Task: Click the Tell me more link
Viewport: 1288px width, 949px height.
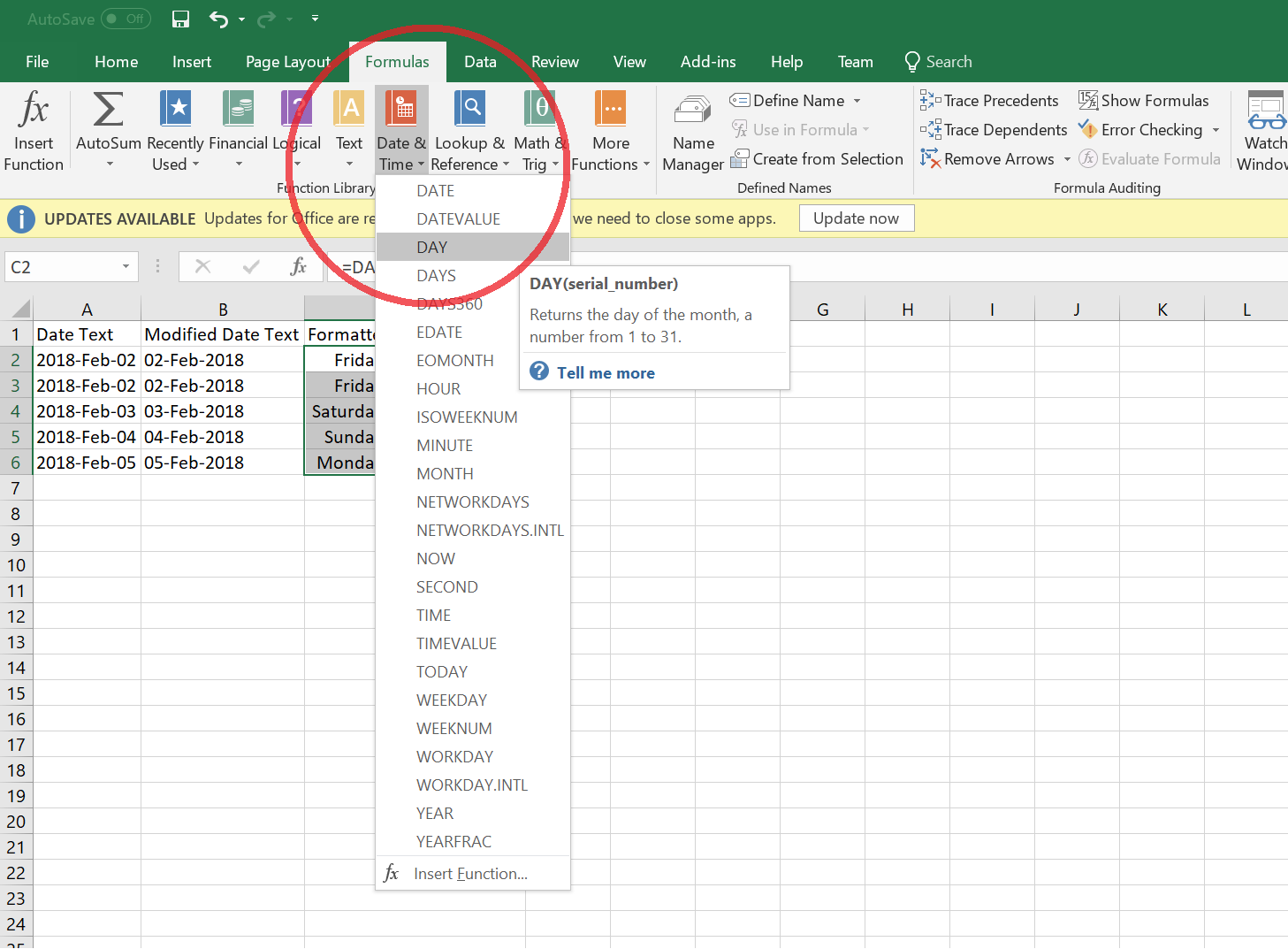Action: (x=605, y=372)
